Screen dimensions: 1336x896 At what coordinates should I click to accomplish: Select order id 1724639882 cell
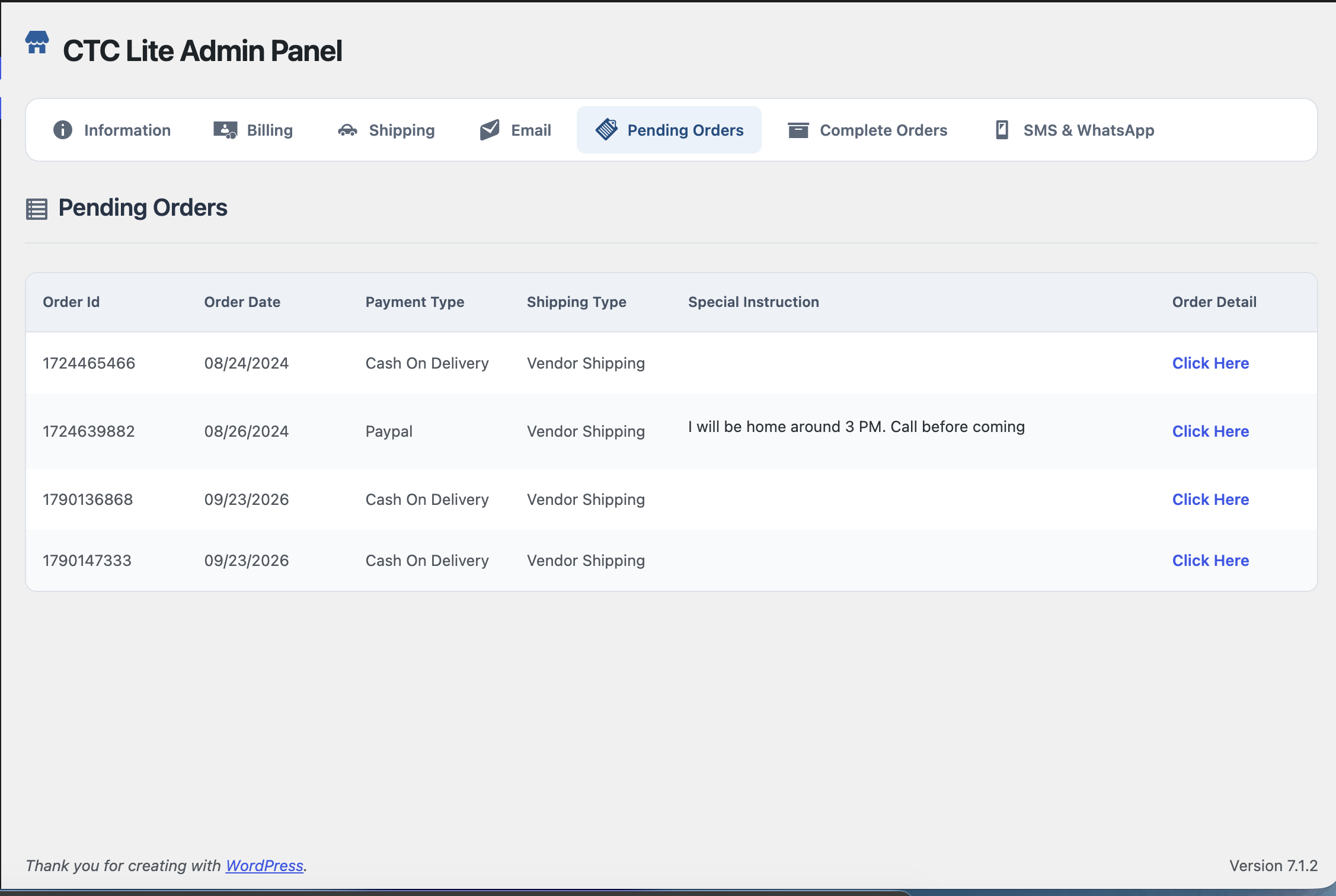89,431
